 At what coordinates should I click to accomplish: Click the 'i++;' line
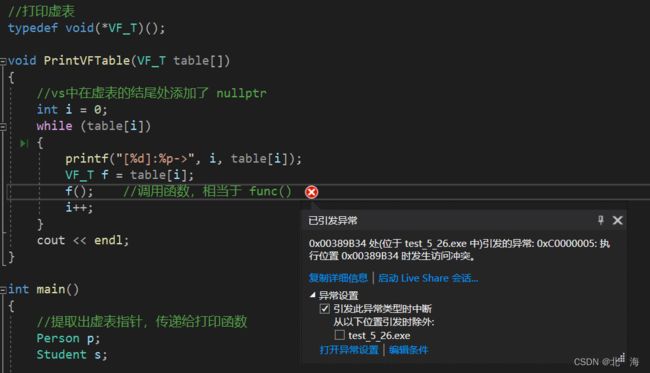click(79, 207)
